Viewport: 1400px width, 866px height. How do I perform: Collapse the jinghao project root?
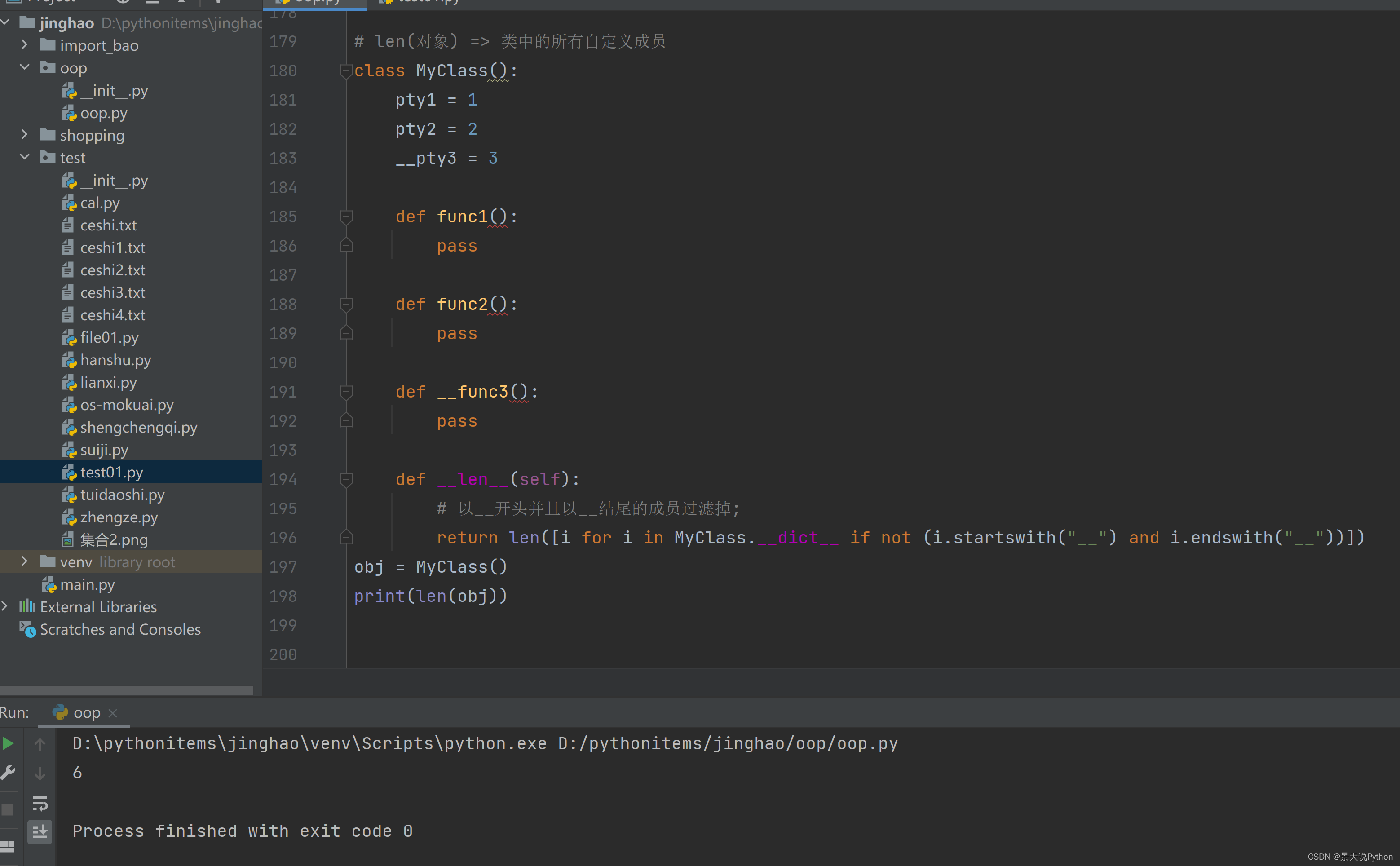(x=6, y=22)
